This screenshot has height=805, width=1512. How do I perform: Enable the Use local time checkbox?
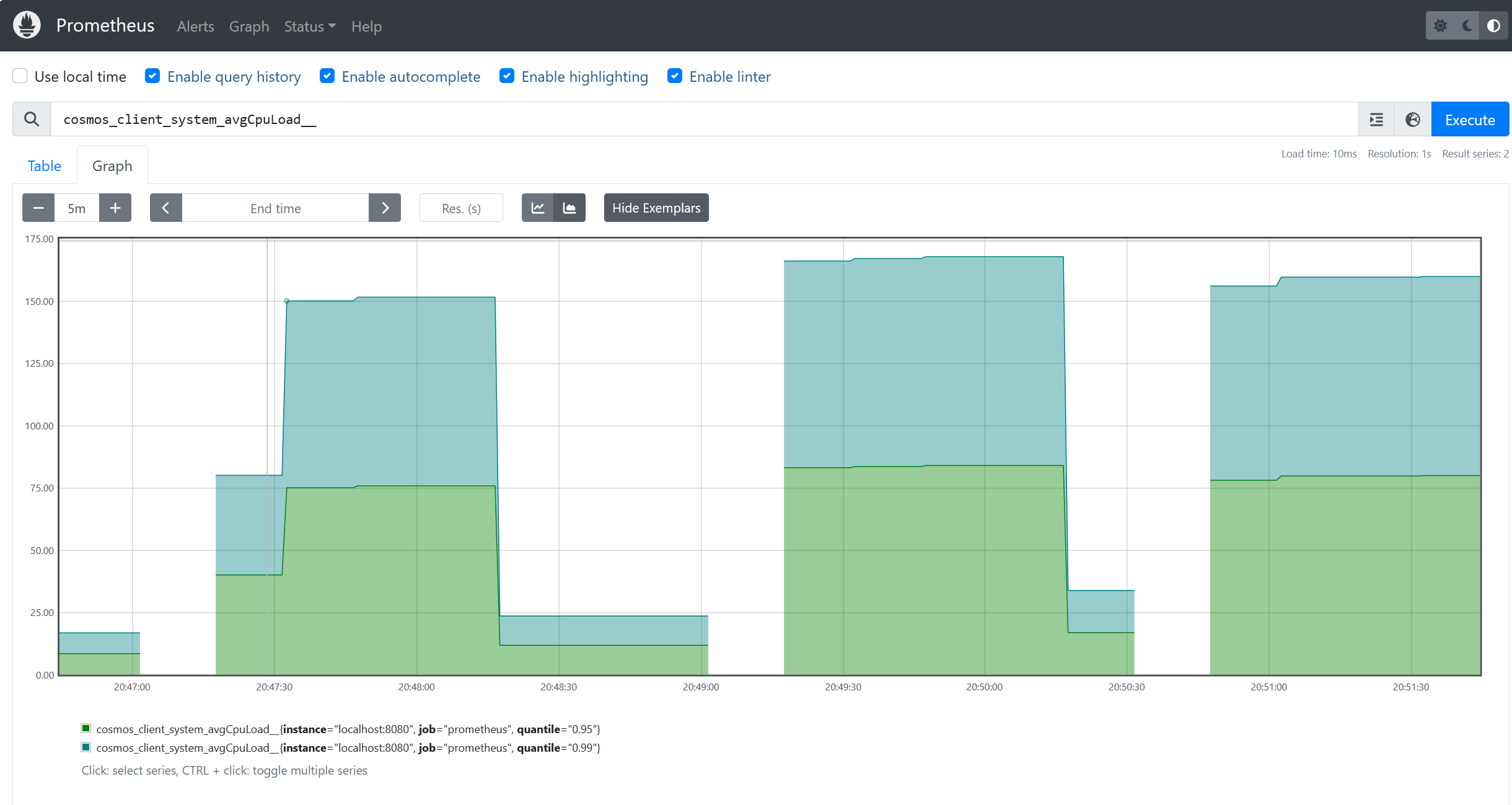click(x=20, y=76)
